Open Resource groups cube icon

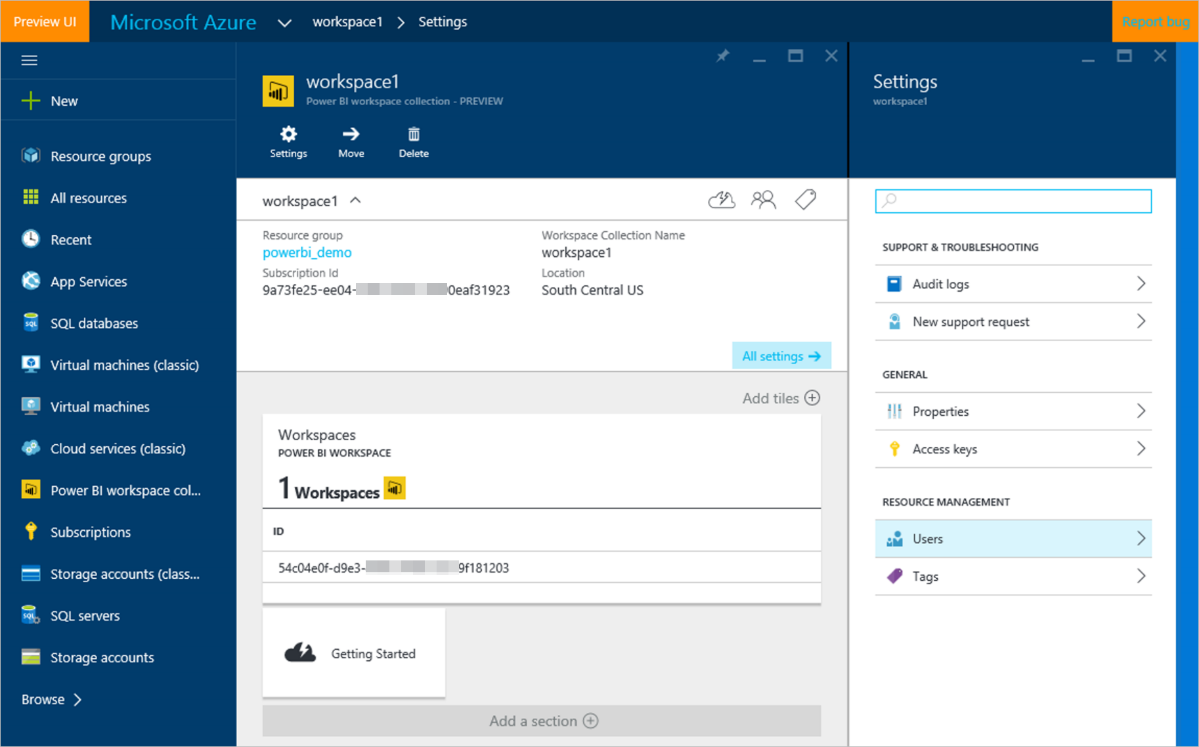[x=31, y=156]
